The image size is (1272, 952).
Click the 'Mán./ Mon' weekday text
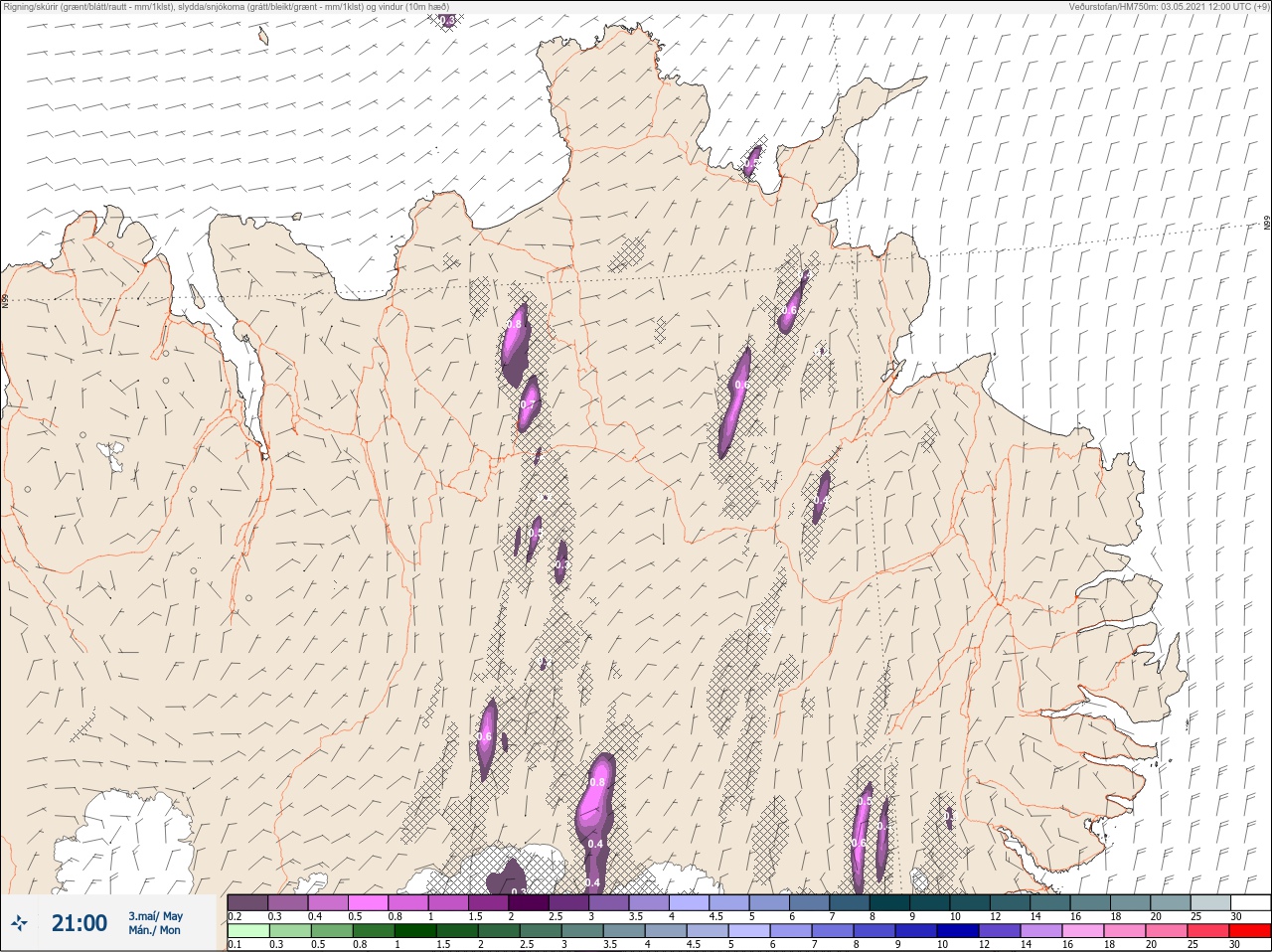pyautogui.click(x=154, y=930)
